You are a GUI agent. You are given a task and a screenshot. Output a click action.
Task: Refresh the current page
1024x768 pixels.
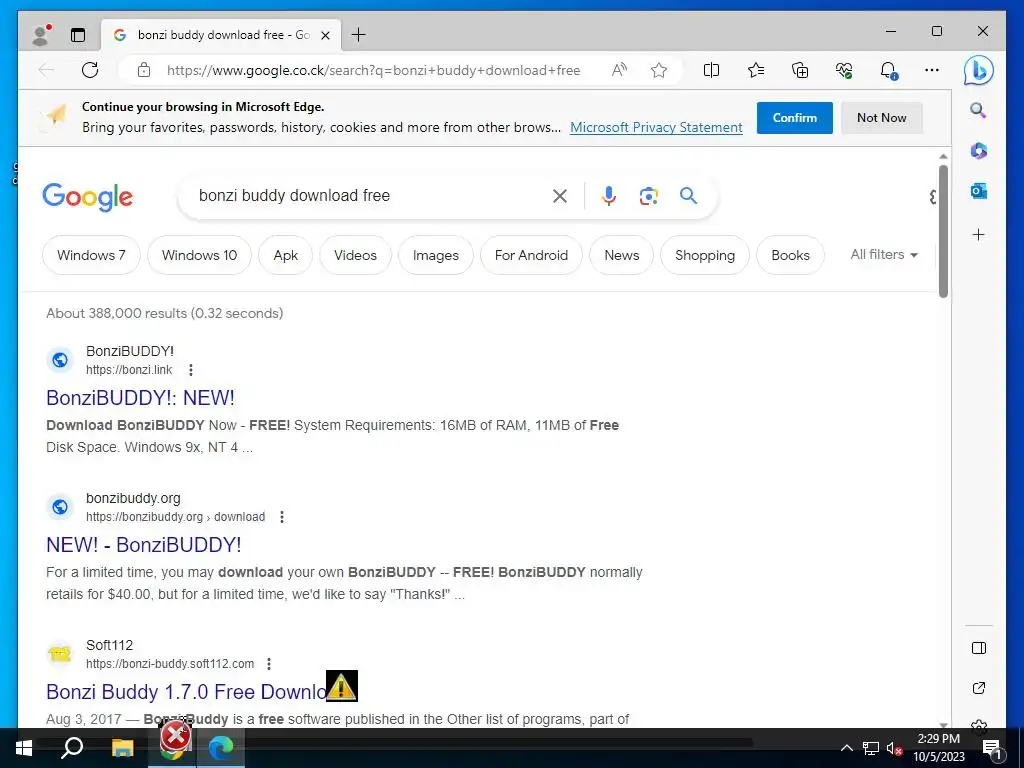point(90,70)
